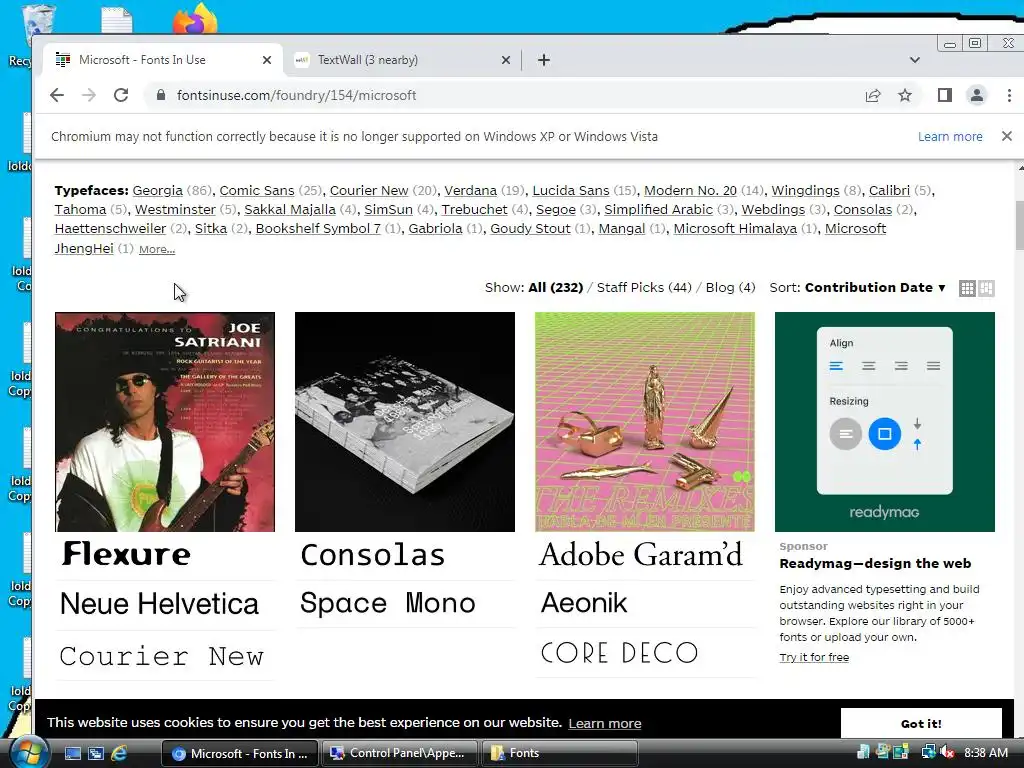Viewport: 1024px width, 768px height.
Task: Open the Calibri typeface link
Action: coord(889,191)
